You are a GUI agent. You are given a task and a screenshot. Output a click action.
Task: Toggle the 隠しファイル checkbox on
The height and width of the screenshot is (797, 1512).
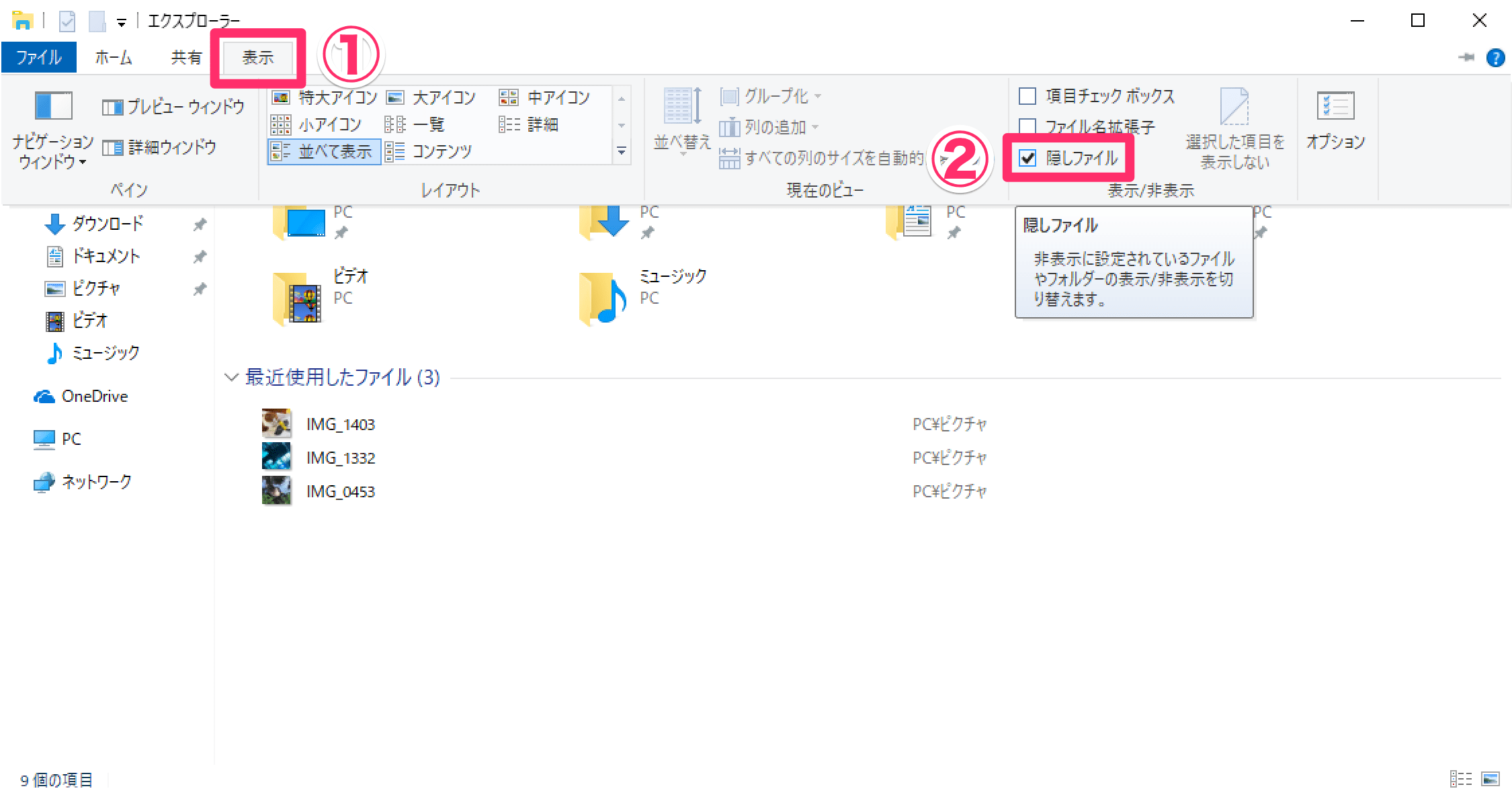click(1030, 155)
